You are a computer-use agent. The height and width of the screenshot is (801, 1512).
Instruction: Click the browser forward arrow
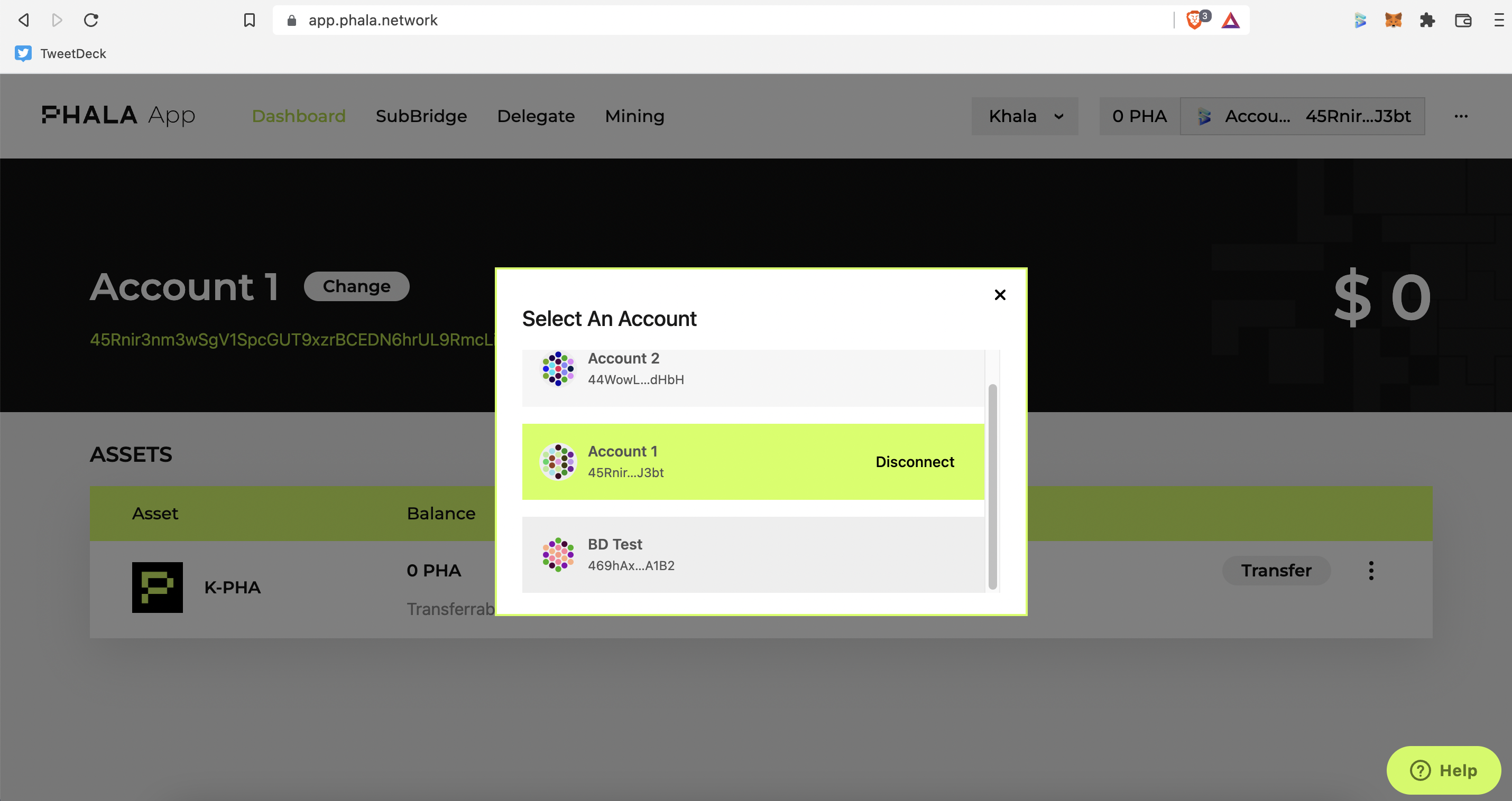57,20
